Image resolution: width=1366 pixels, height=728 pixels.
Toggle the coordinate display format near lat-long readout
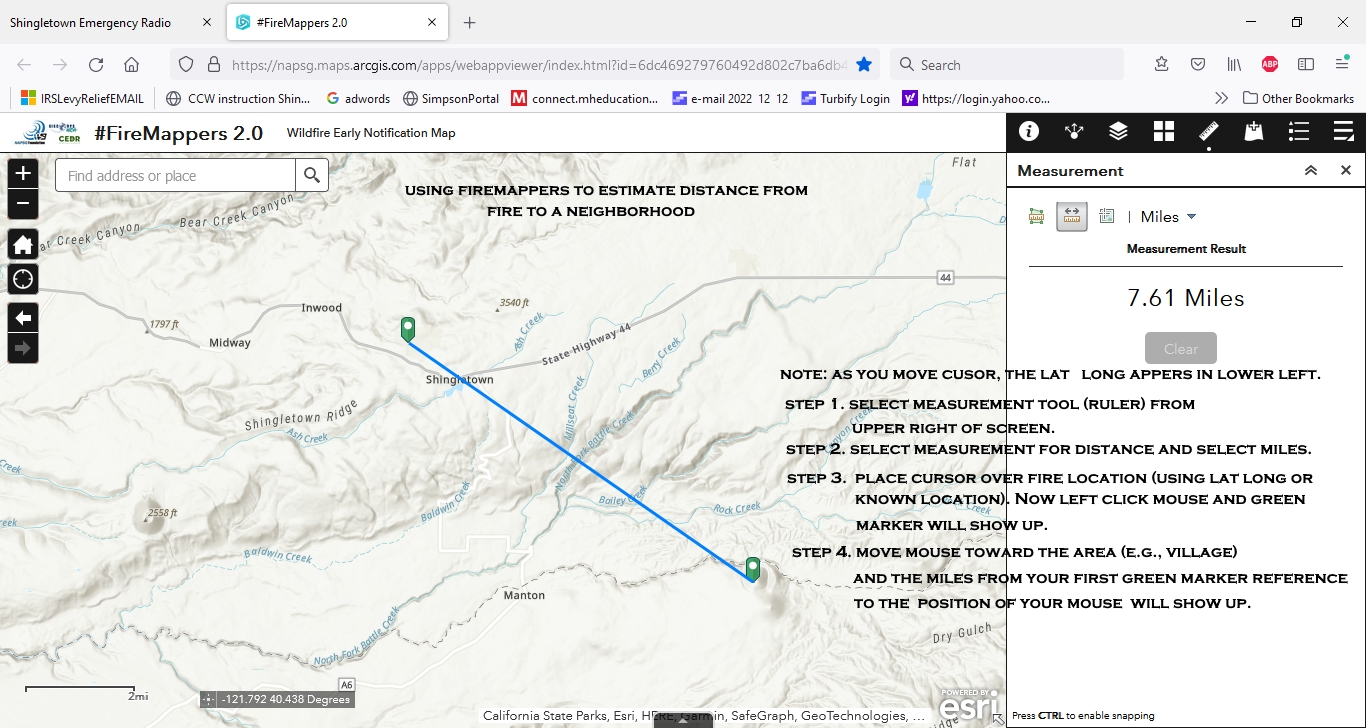[x=208, y=699]
